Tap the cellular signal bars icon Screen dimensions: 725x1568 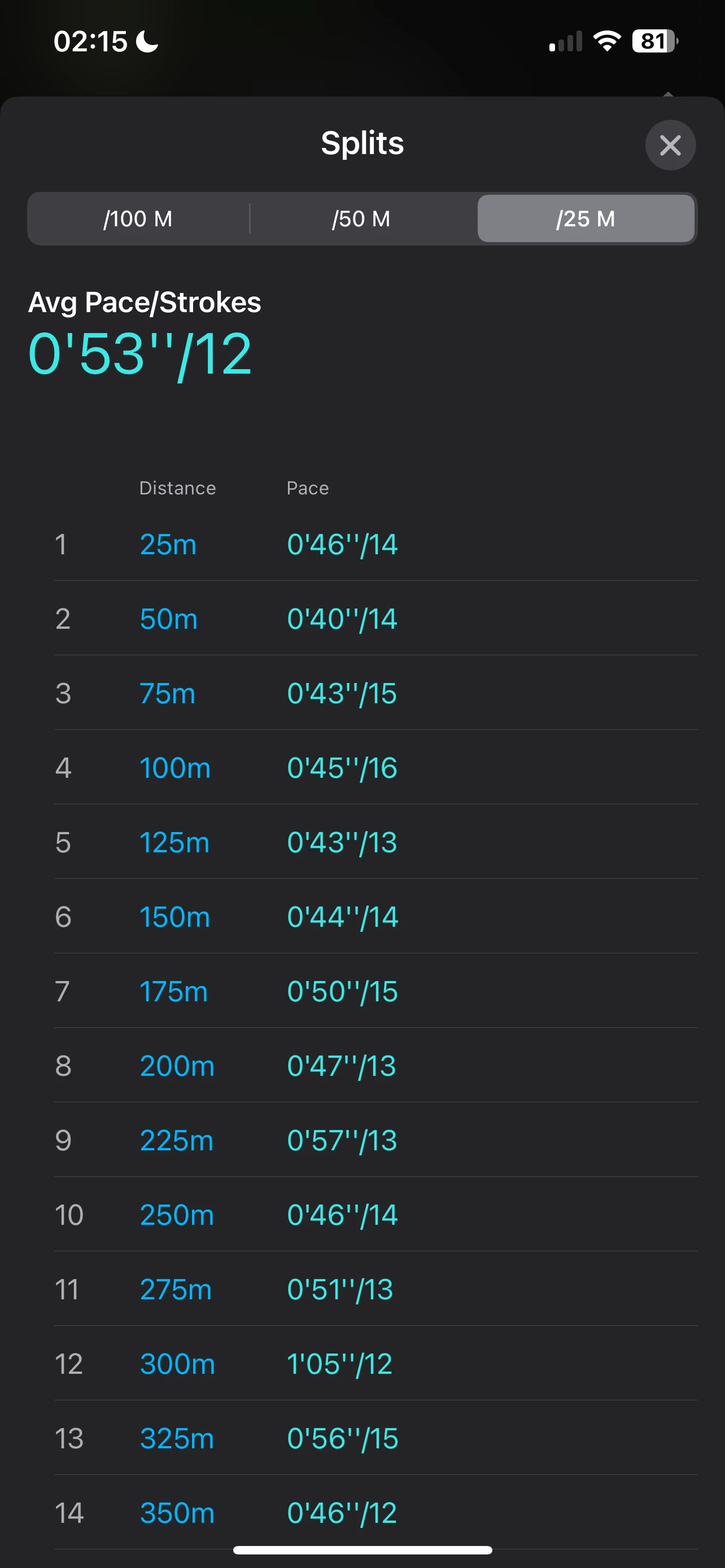pyautogui.click(x=566, y=41)
